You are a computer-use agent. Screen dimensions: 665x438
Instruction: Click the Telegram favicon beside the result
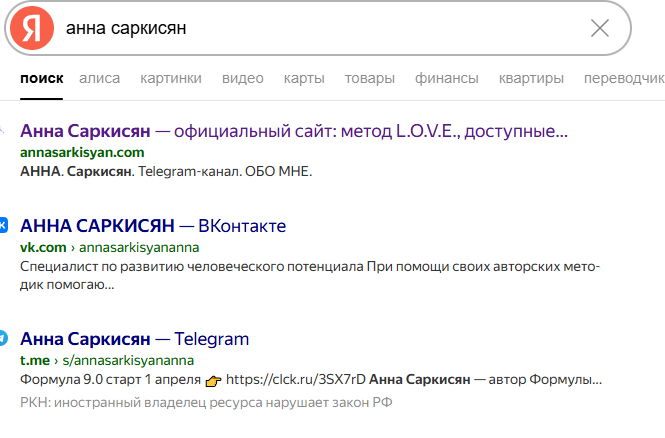pos(3,338)
